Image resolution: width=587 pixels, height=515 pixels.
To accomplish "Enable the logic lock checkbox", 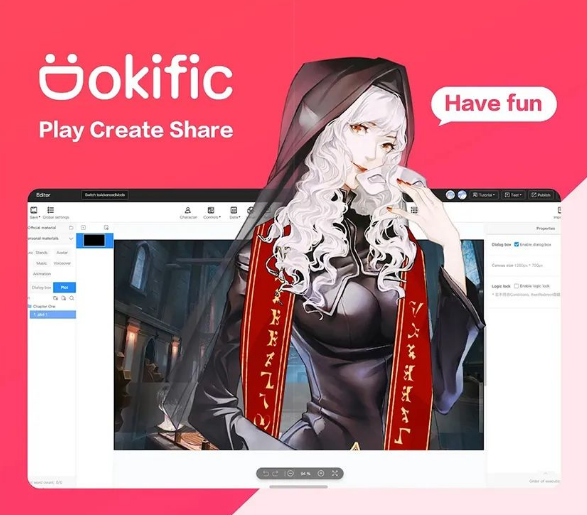I will 516,286.
